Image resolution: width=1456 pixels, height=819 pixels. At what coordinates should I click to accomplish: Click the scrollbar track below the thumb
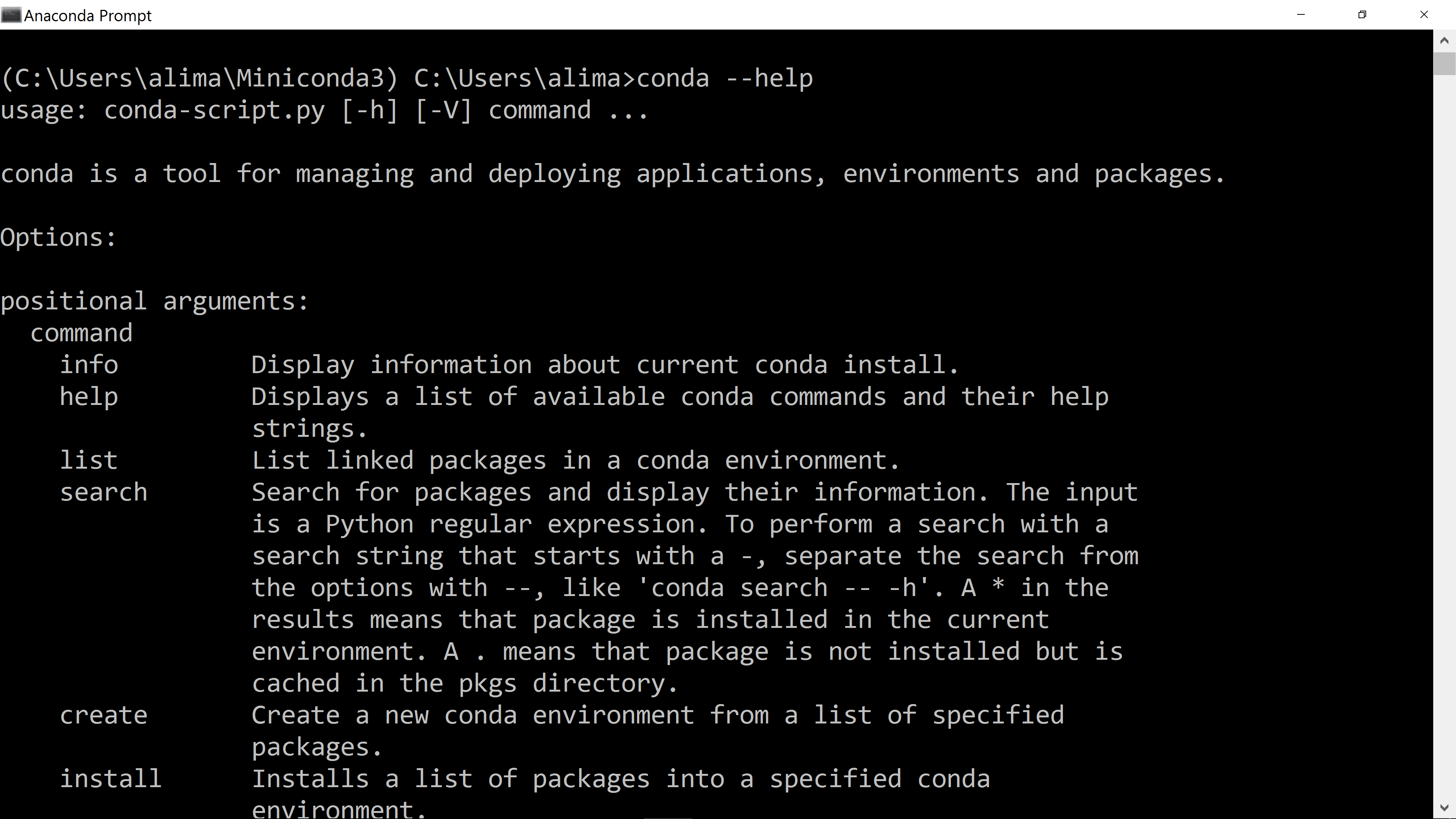(1445, 395)
